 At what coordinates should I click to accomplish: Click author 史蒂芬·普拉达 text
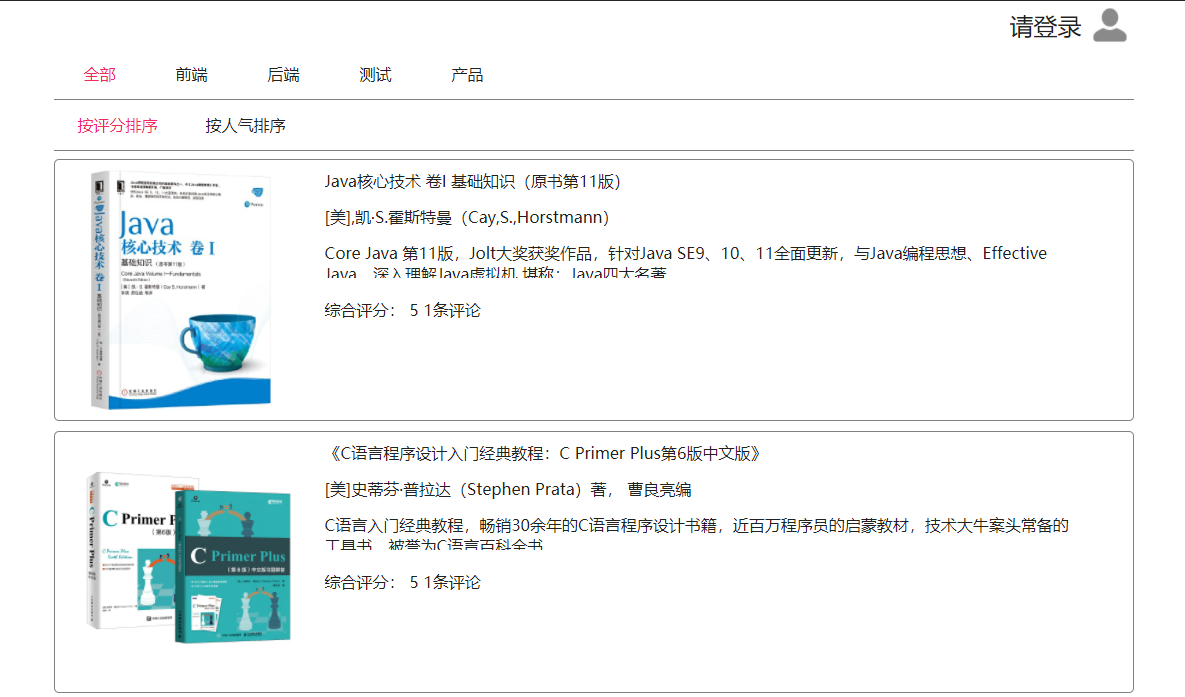[x=508, y=490]
